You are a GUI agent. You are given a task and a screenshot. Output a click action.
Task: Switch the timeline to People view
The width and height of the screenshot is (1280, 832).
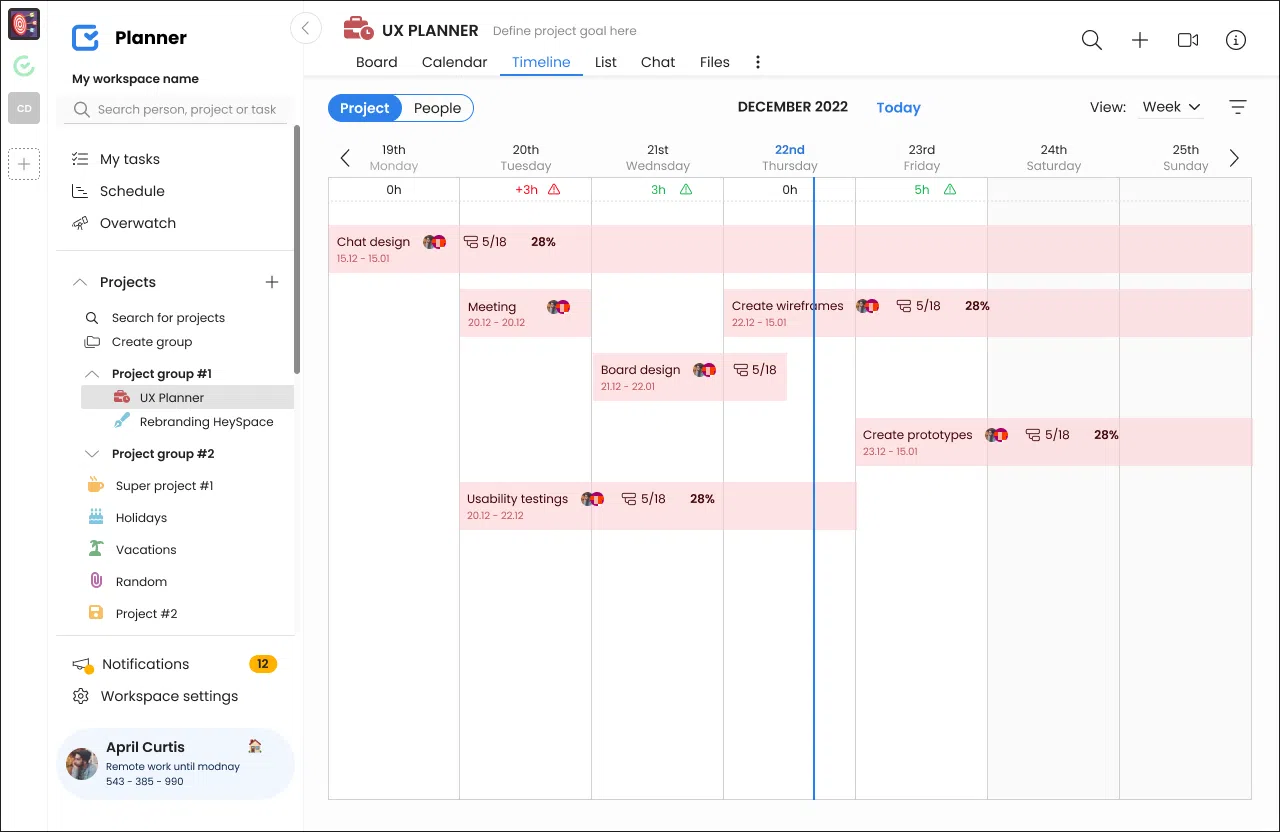(436, 108)
